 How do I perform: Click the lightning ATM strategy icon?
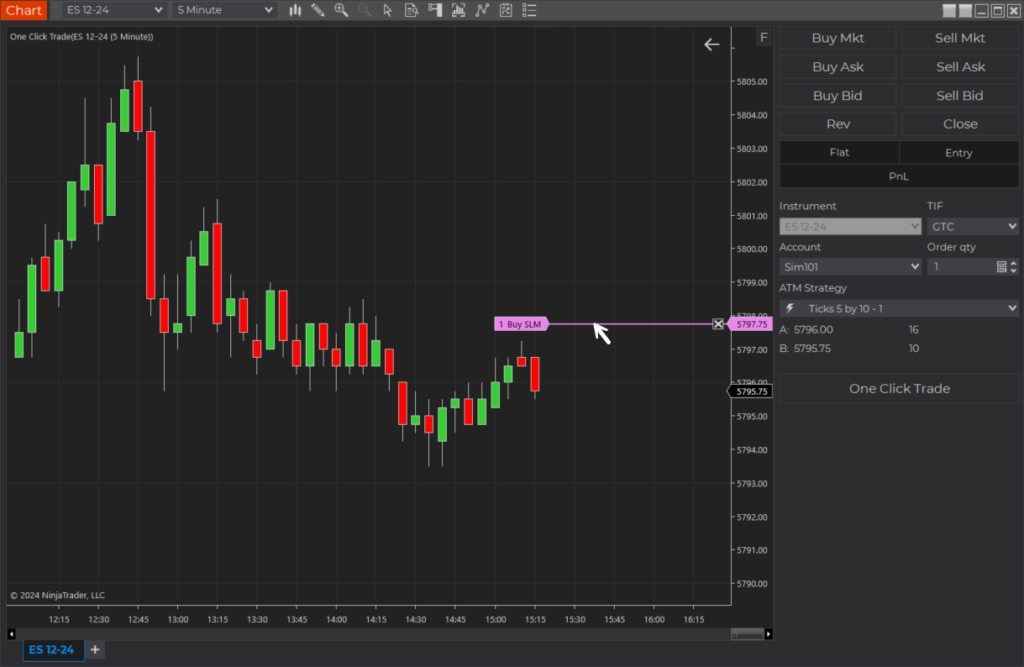coord(790,308)
